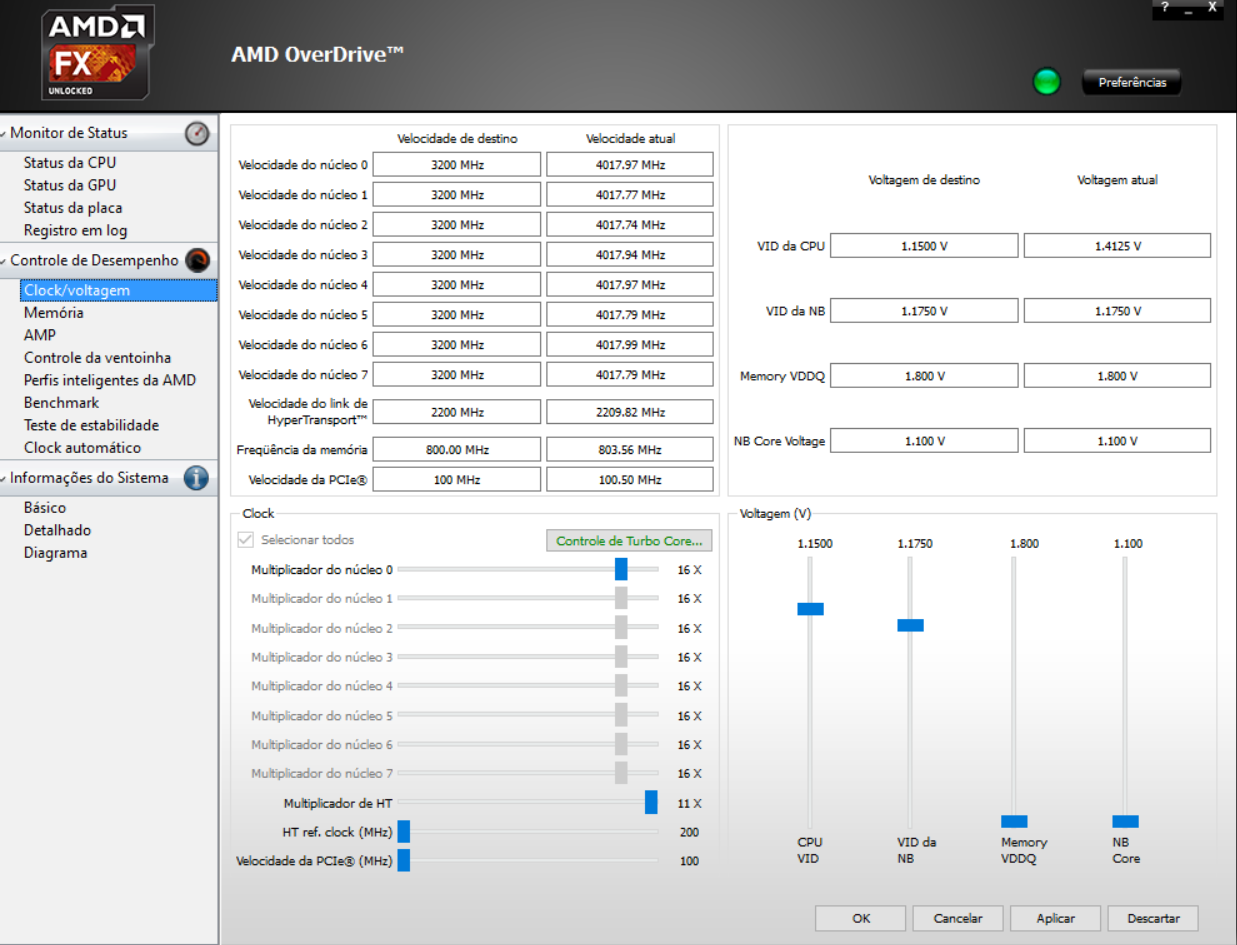1237x945 pixels.
Task: Open the Memória page
Action: pyautogui.click(x=53, y=313)
